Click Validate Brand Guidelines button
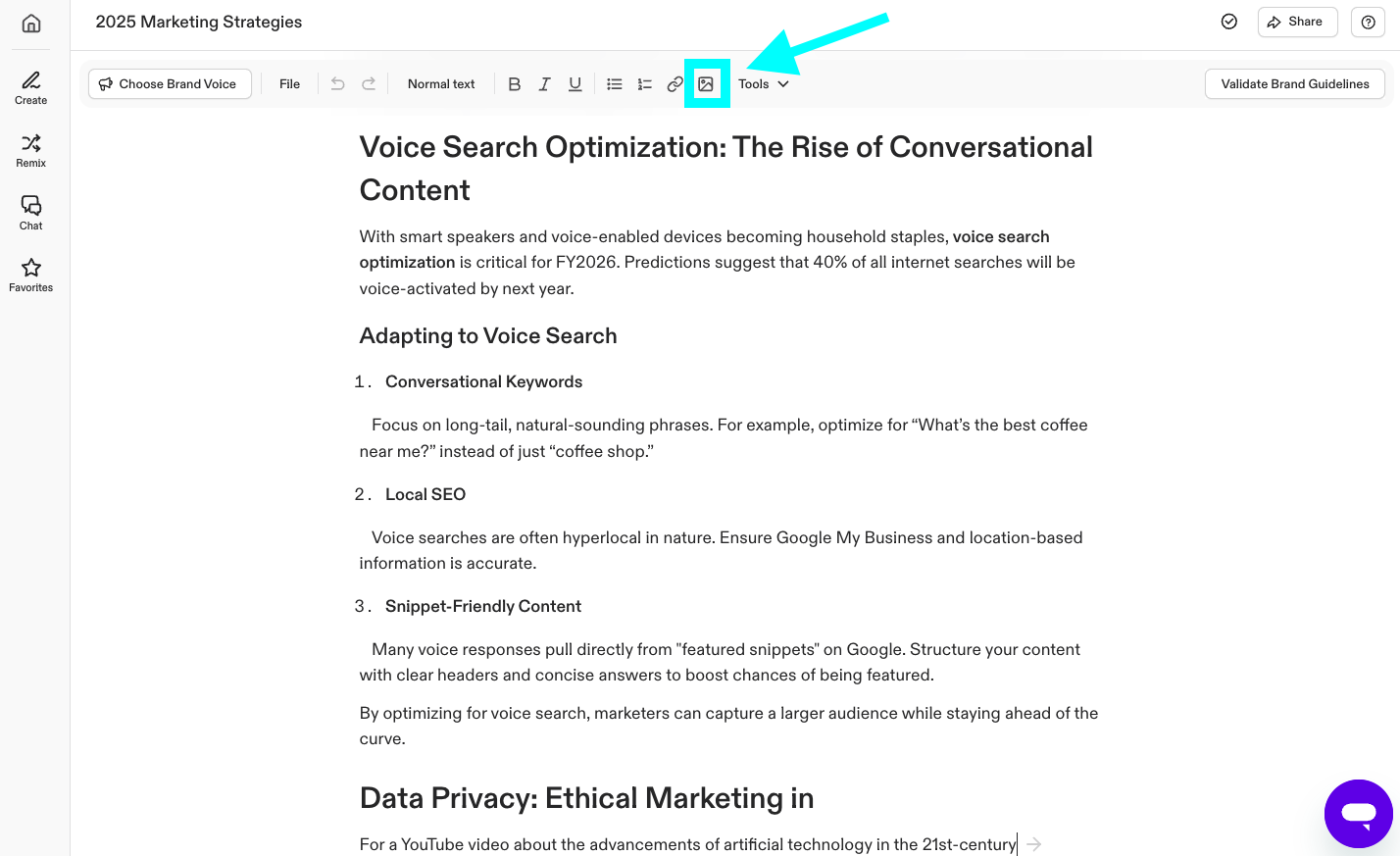 (1294, 84)
